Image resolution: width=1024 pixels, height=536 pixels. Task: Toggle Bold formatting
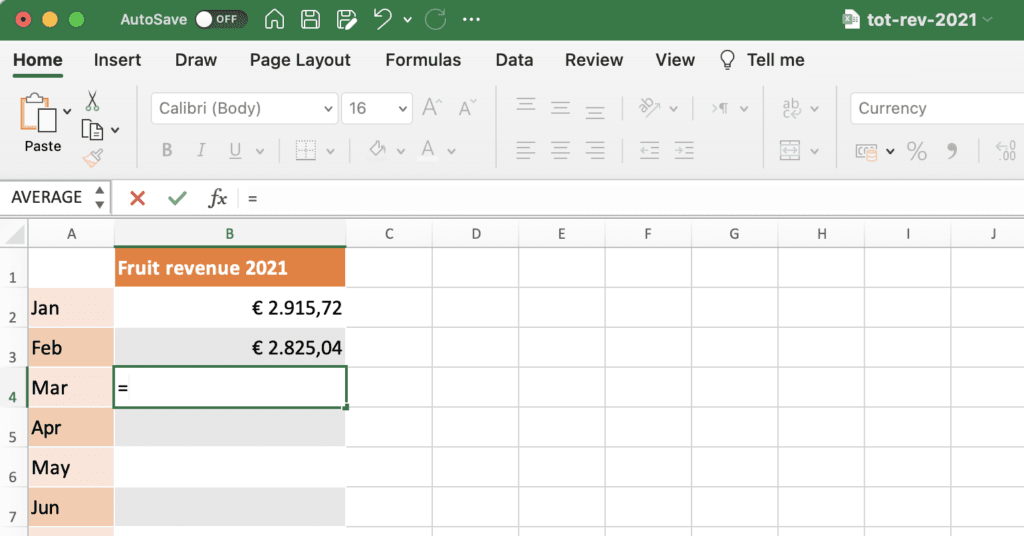tap(167, 151)
